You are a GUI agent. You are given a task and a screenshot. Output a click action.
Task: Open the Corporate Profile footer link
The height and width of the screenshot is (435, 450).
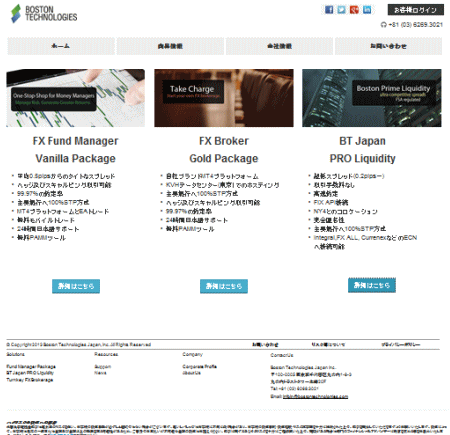199,367
